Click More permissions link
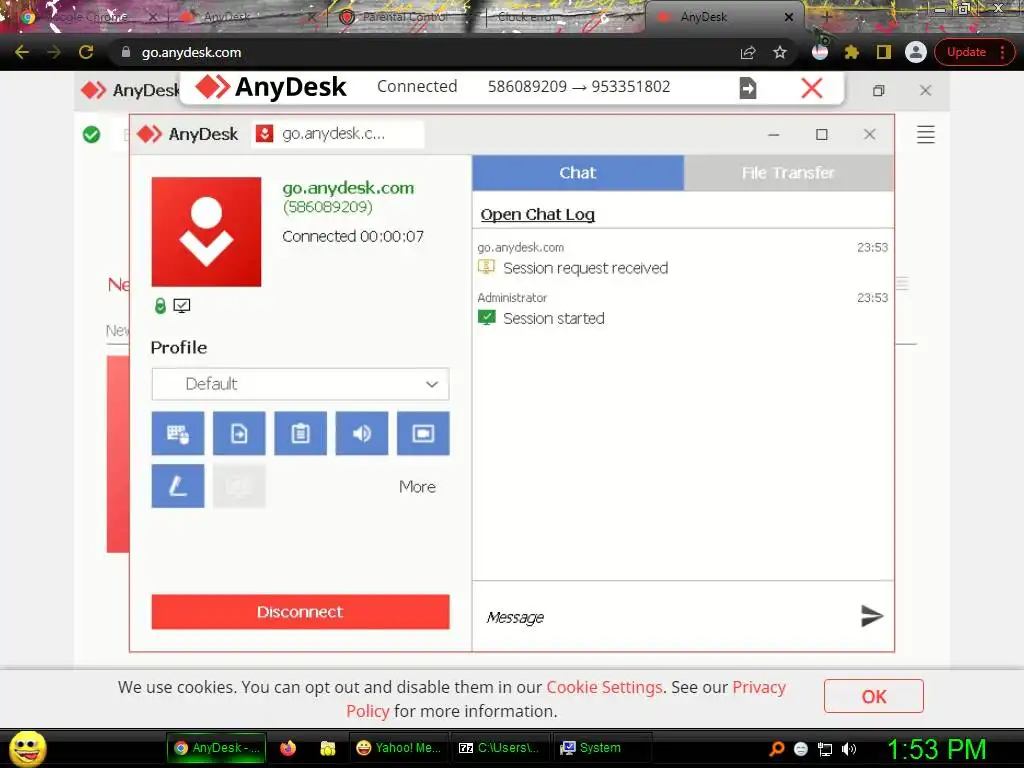The width and height of the screenshot is (1024, 768). [x=417, y=487]
